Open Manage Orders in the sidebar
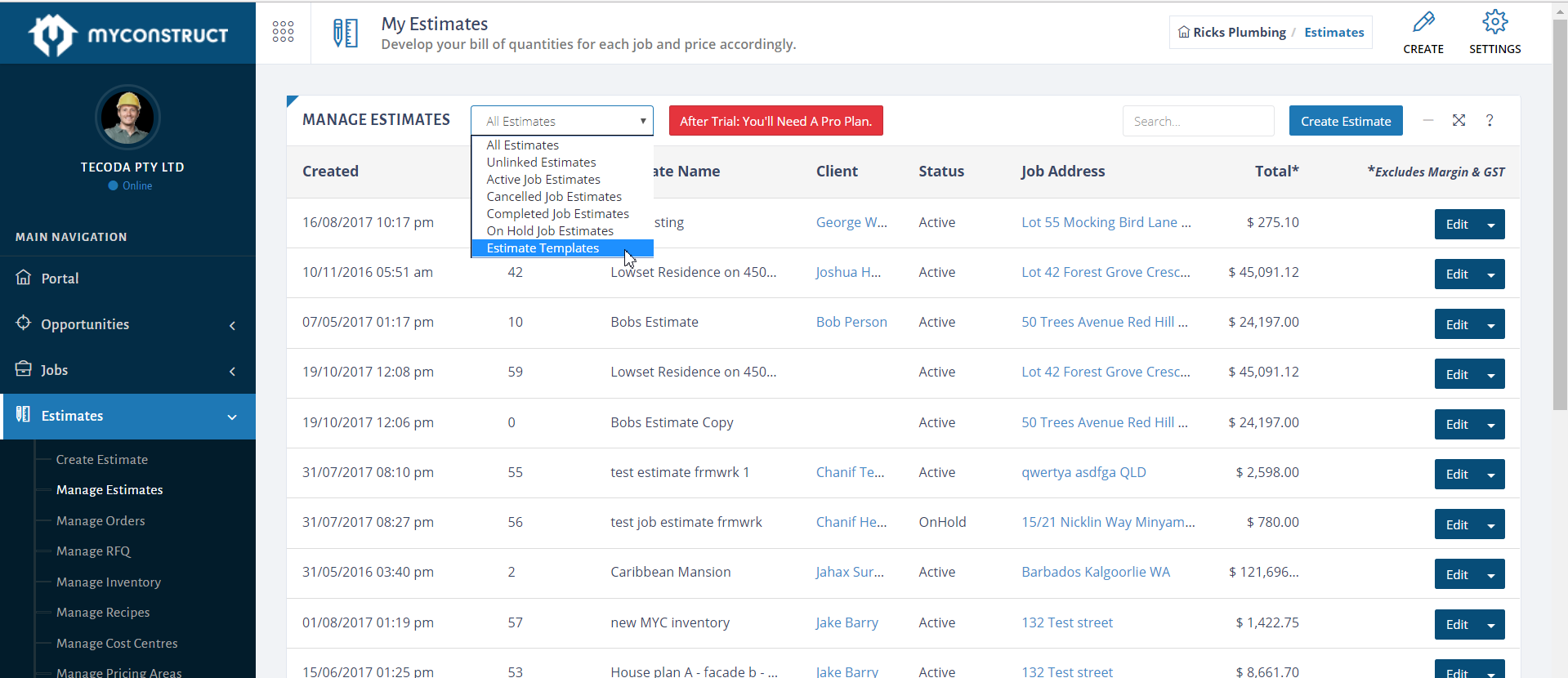Viewport: 1568px width, 678px height. (101, 520)
